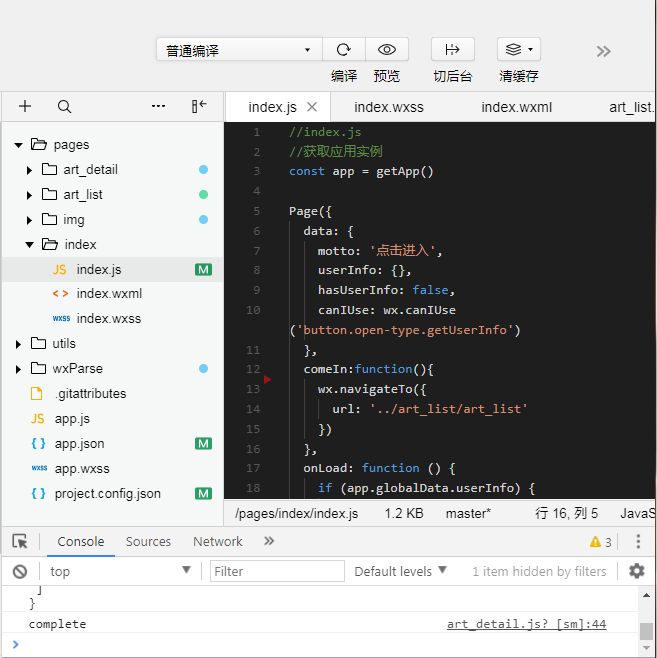Show more toolbar items with double chevron
Viewport: 657px width, 658px height.
tap(603, 51)
